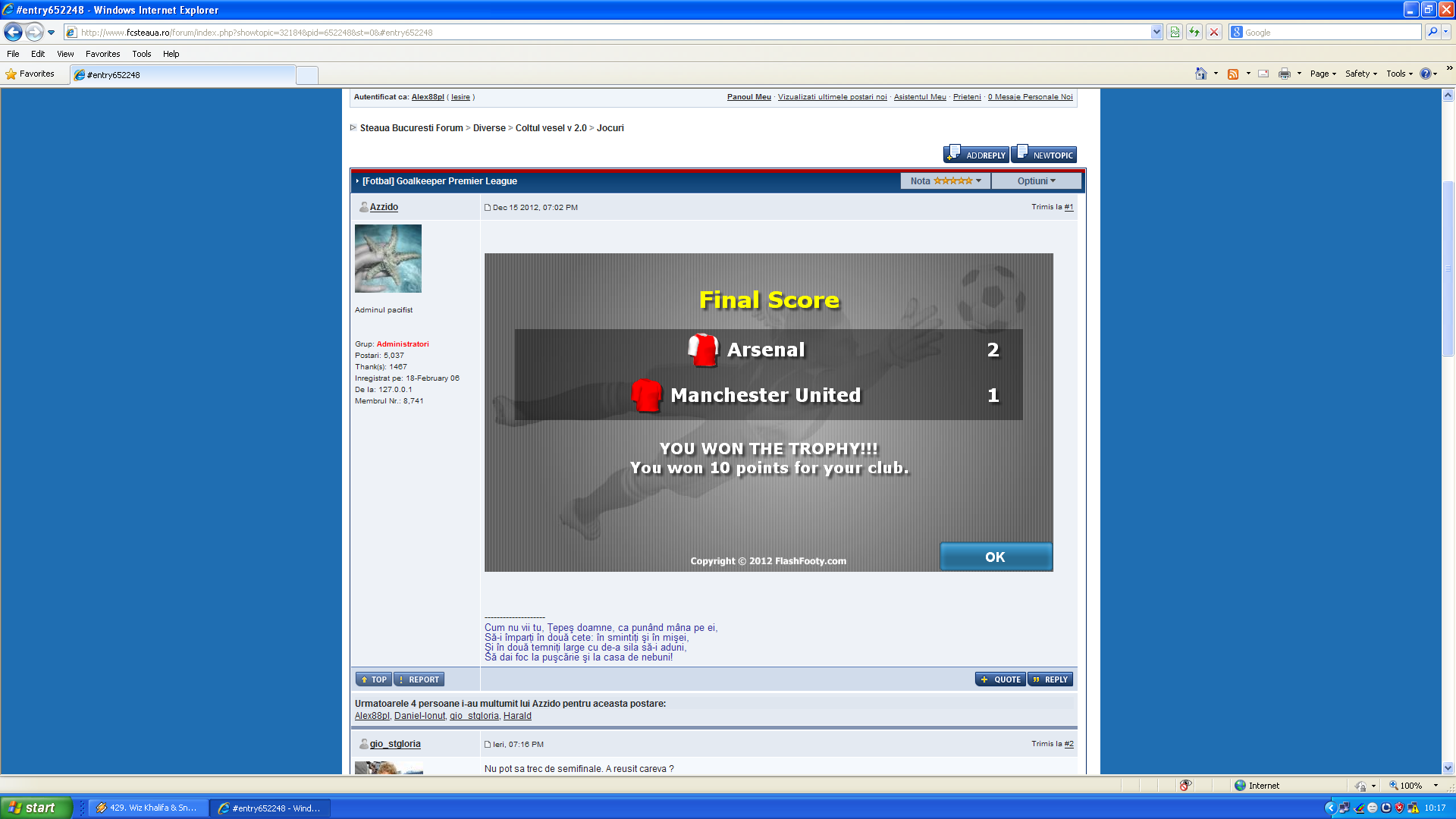Open the Recent Pages dropdown arrow
Screen dimensions: 1456x819
point(51,33)
